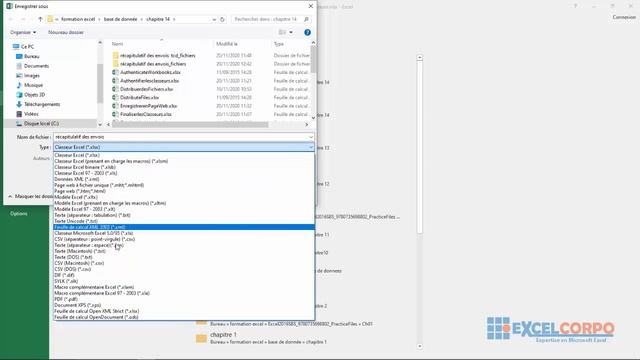Screen dimensions: 640x360
Task: Click the view mode icon in toolbar
Action: point(282,32)
